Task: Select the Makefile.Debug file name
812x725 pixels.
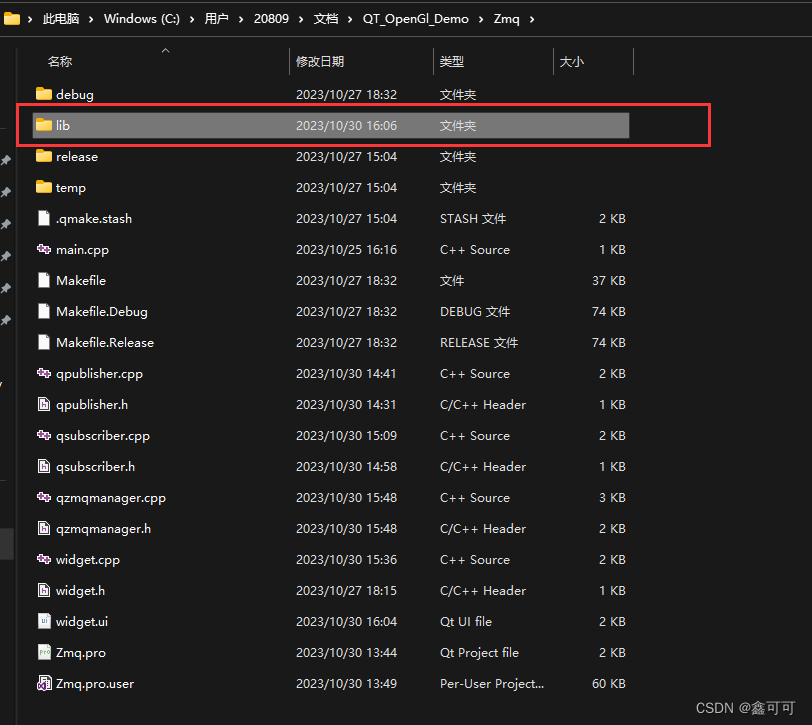Action: (102, 312)
